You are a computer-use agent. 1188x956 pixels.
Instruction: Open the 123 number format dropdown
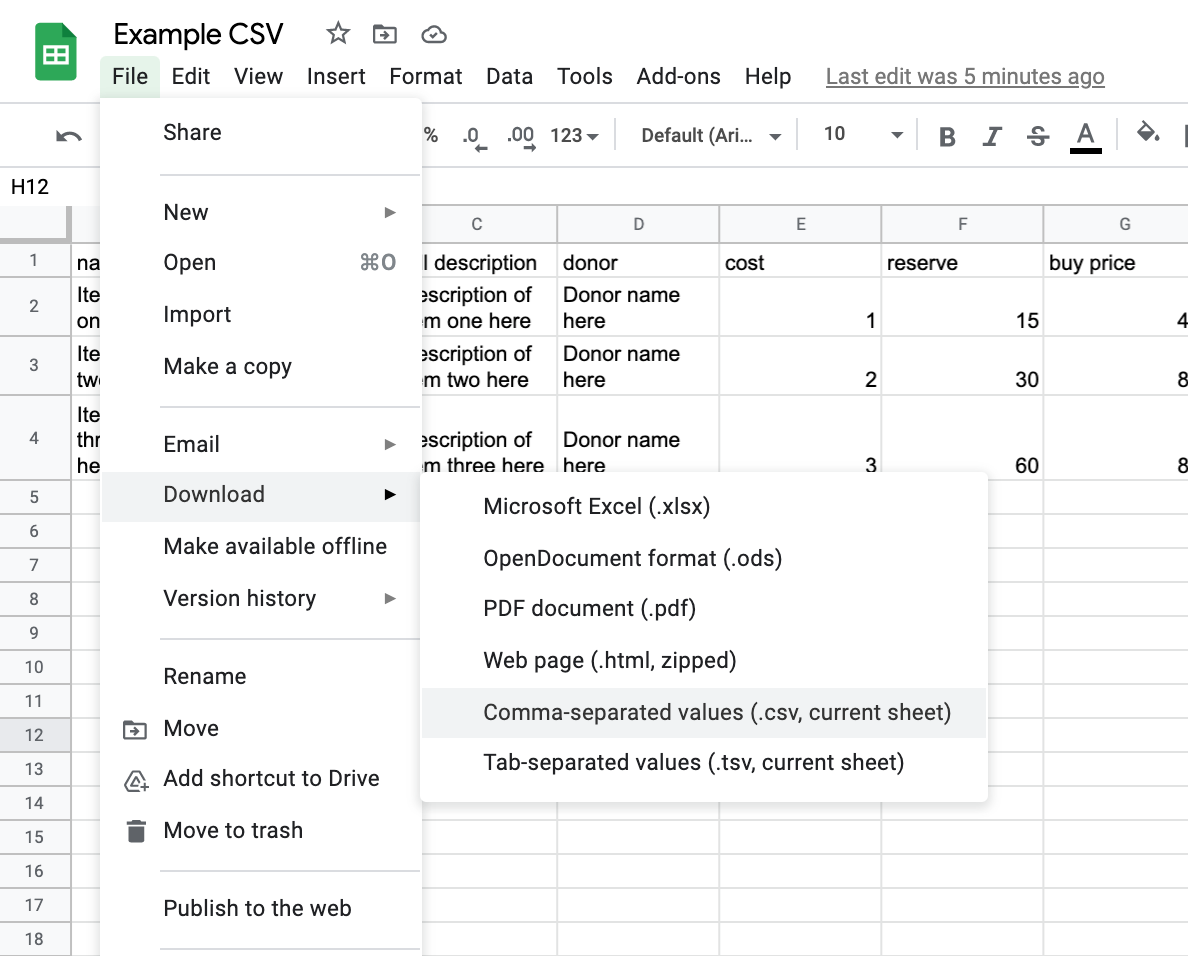(x=574, y=136)
